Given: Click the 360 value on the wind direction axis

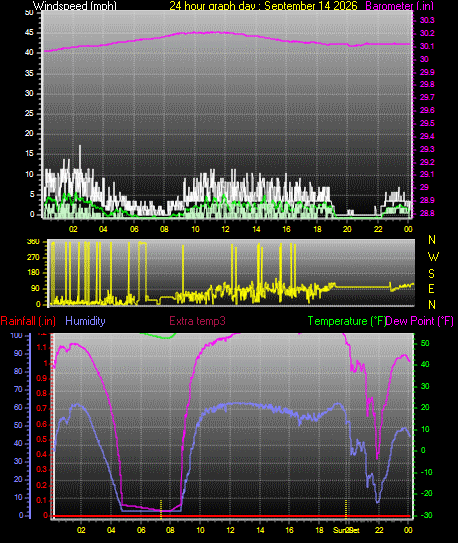Looking at the screenshot, I should [x=33, y=242].
